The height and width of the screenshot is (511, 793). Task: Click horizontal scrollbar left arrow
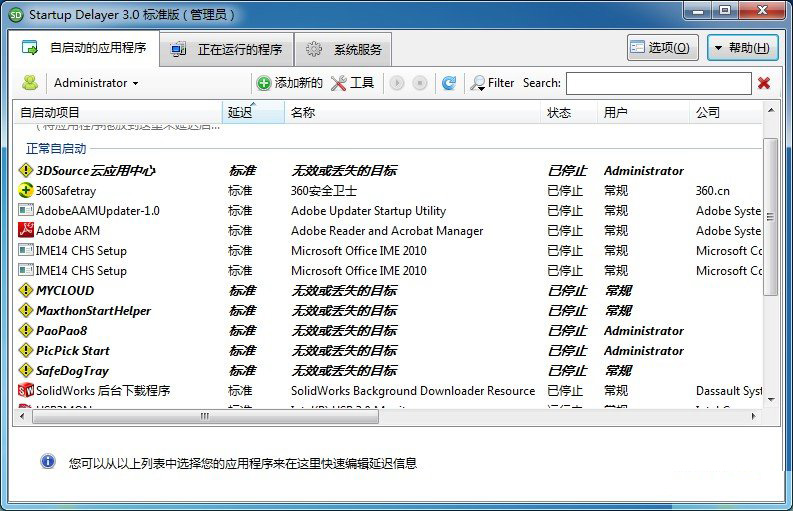coord(22,416)
